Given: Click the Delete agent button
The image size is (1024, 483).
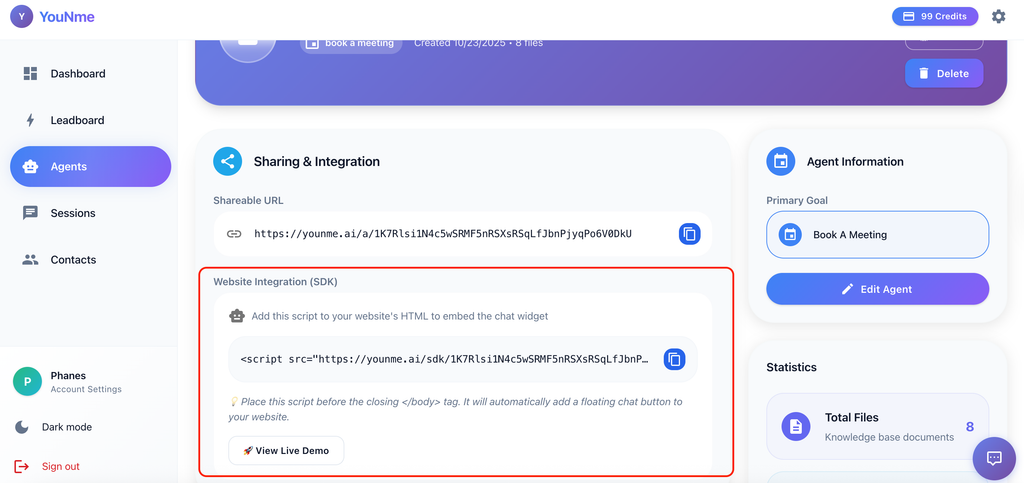Looking at the screenshot, I should click(x=944, y=73).
